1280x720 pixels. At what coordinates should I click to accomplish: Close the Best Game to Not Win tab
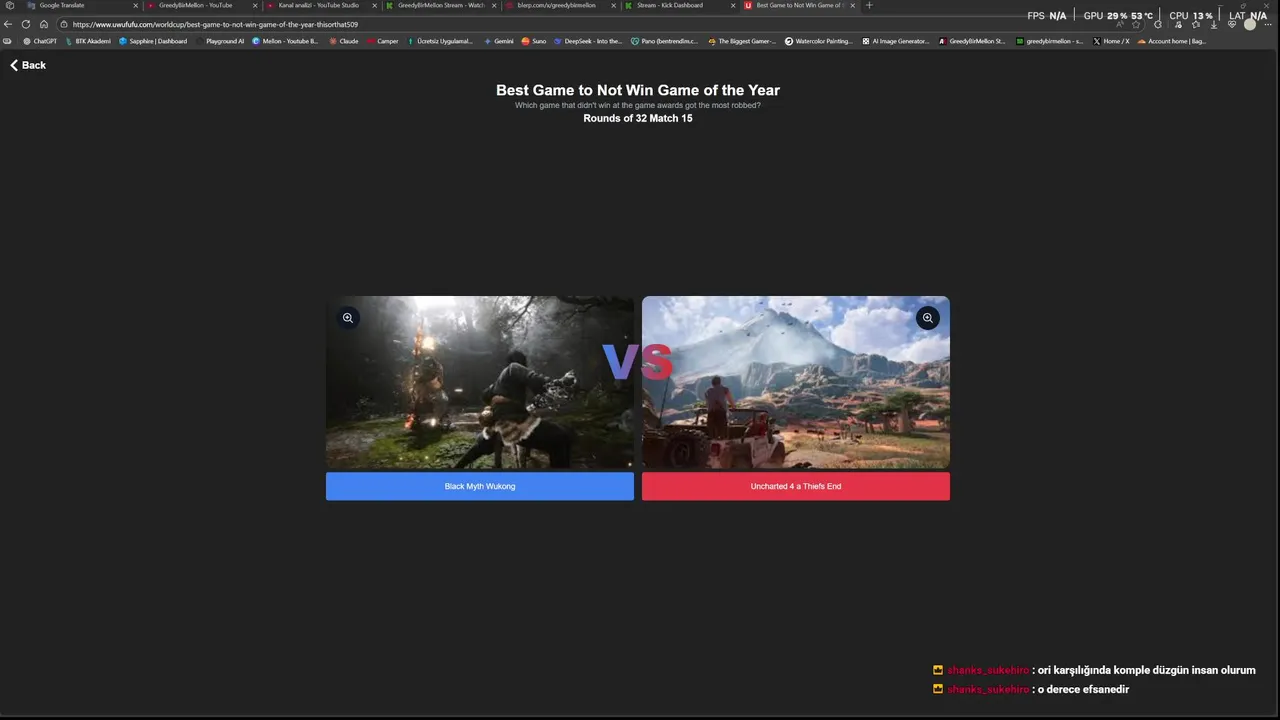(853, 5)
